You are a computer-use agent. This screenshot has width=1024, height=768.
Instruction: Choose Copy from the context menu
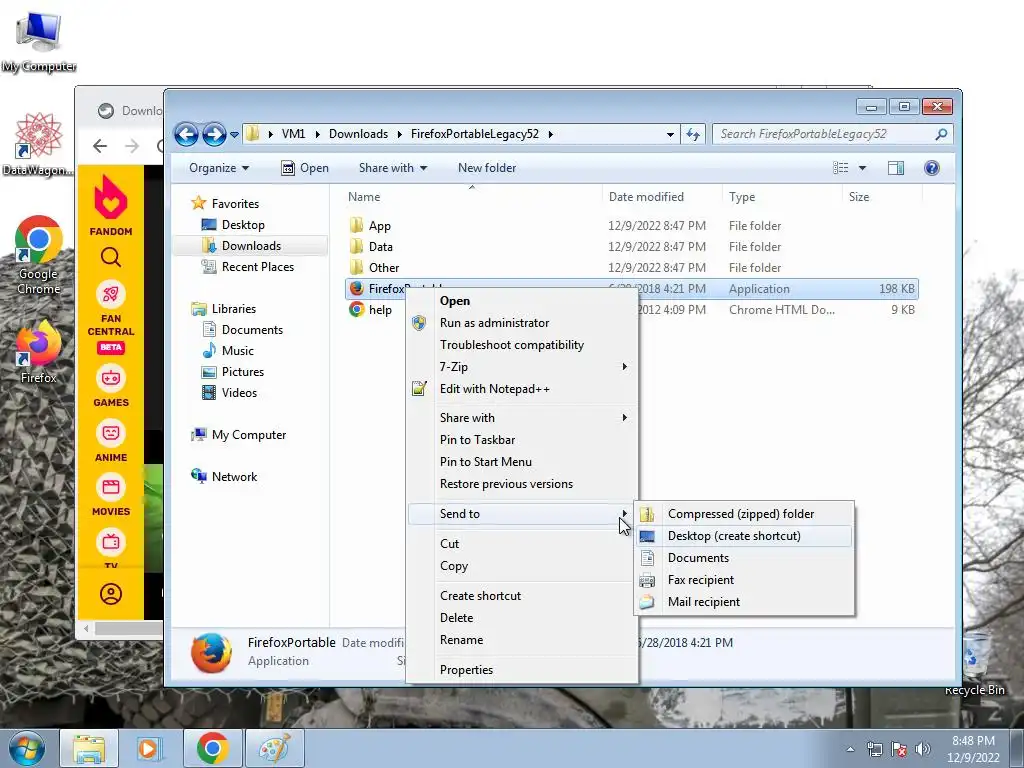(522, 566)
